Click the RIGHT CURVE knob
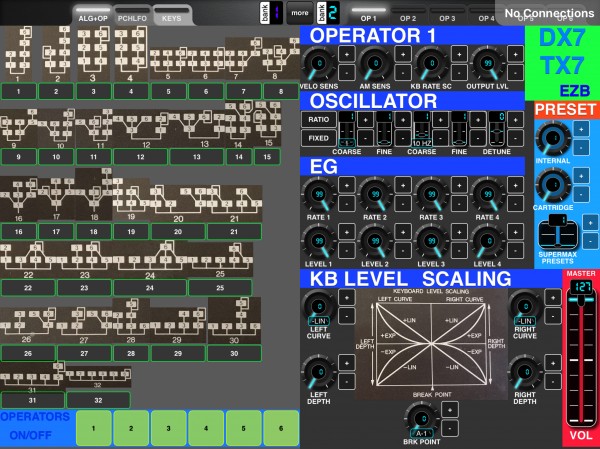 [525, 307]
